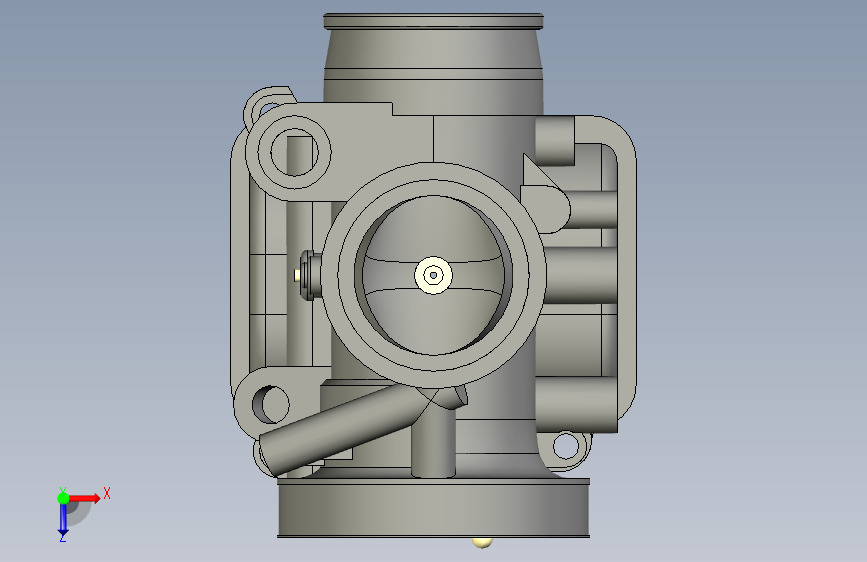
Task: Click the blue Z axis arrow of triad
Action: coord(63,520)
